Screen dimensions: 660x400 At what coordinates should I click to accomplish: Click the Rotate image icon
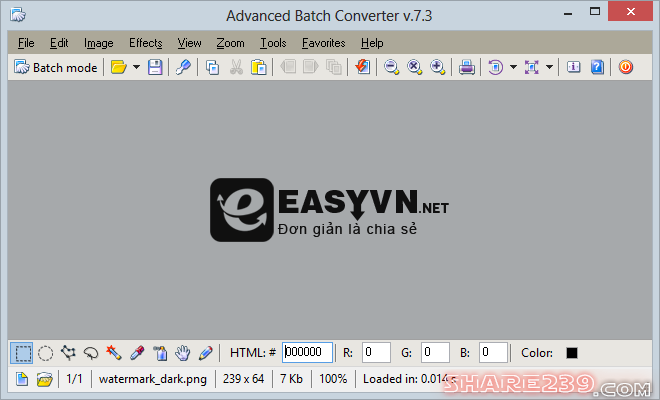(495, 67)
